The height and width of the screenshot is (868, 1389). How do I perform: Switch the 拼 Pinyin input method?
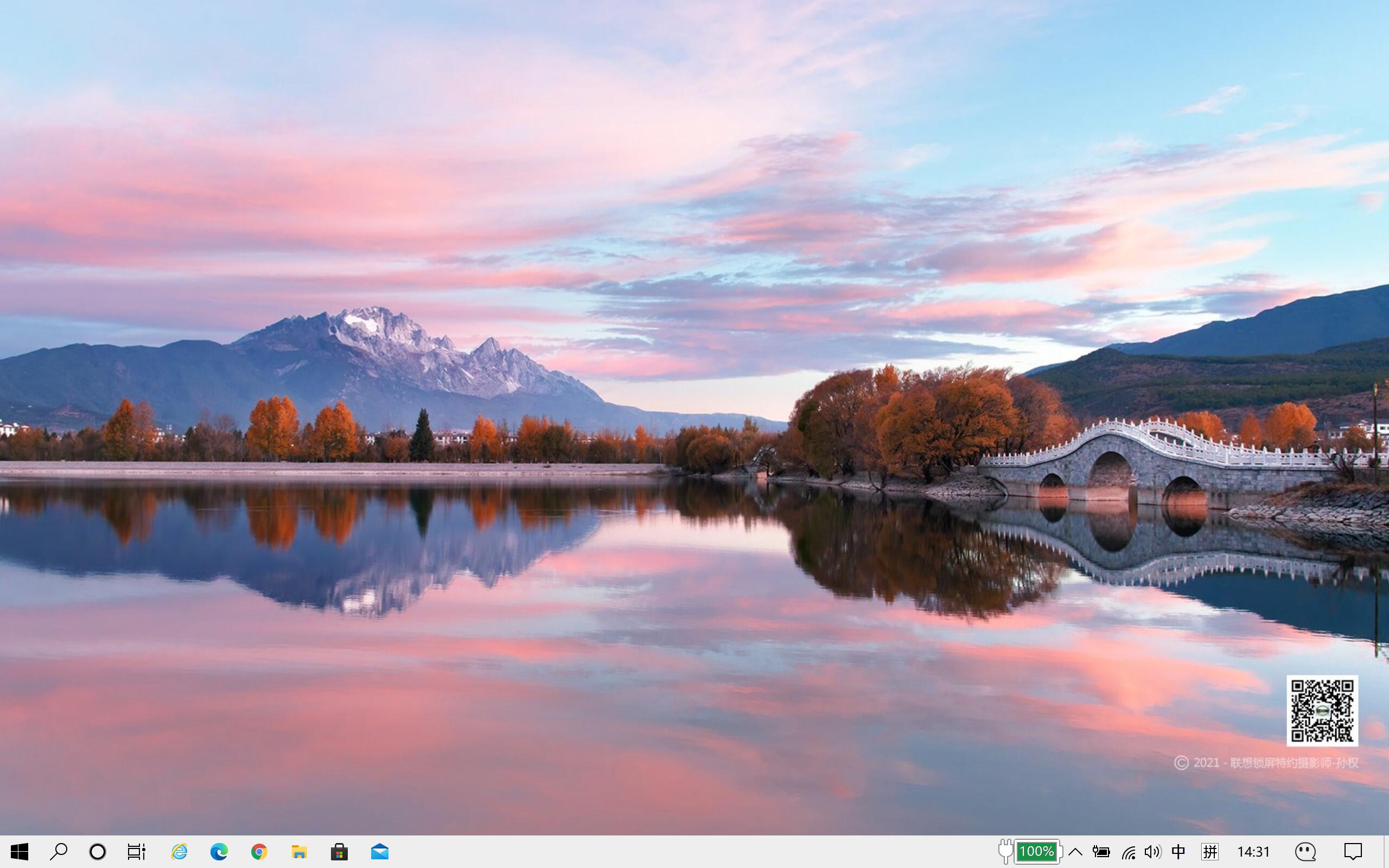point(1210,851)
